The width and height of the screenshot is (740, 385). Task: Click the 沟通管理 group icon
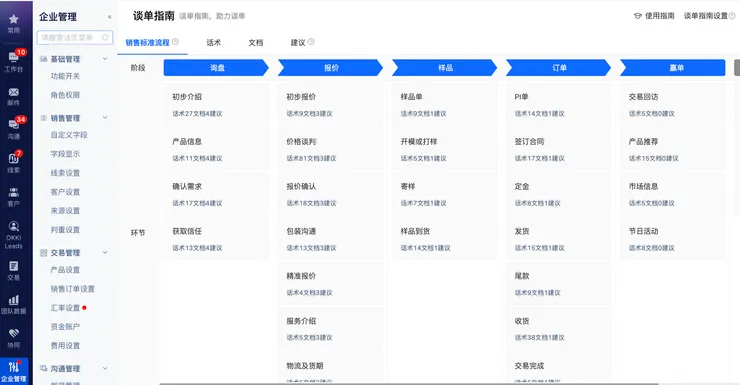click(x=43, y=368)
